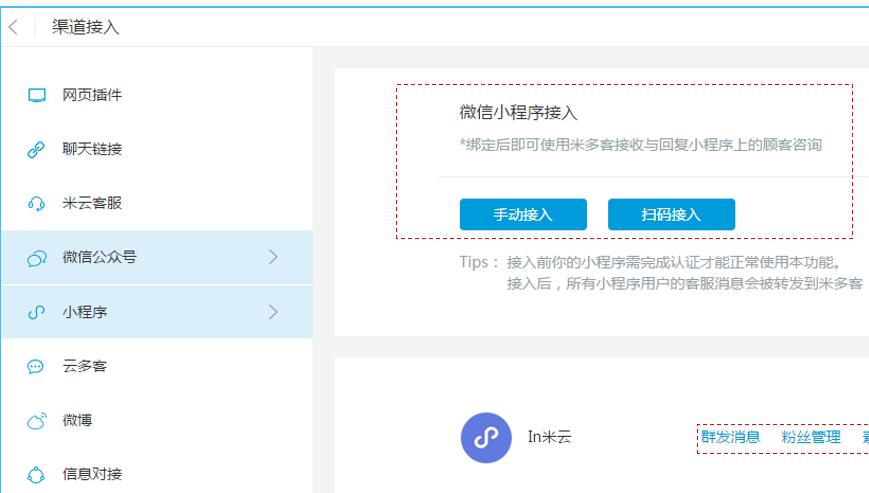Screen dimensions: 869x493
Task: Click the 网页插件 monitor icon
Action: (37, 95)
